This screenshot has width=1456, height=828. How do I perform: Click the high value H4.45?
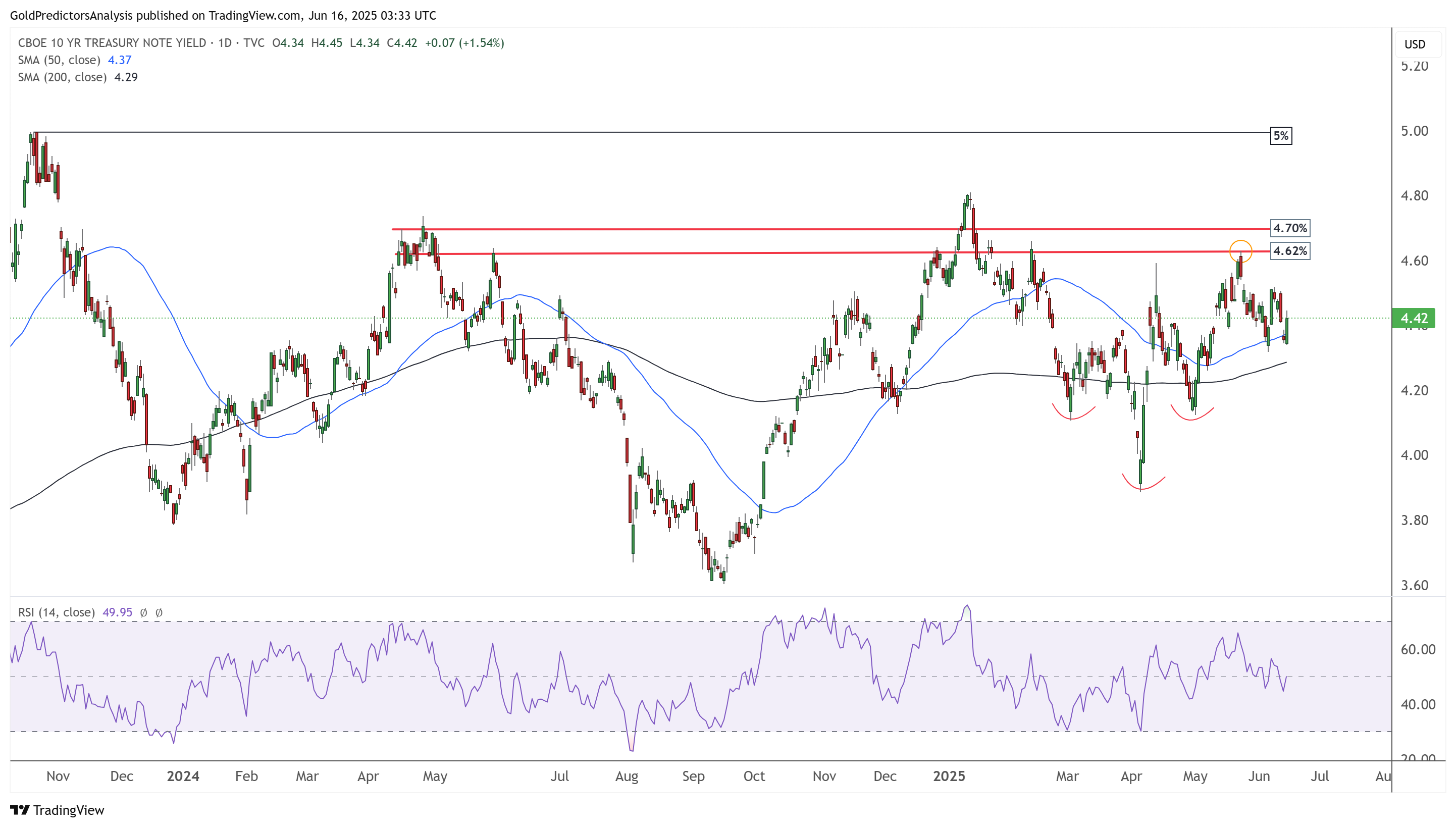(326, 43)
